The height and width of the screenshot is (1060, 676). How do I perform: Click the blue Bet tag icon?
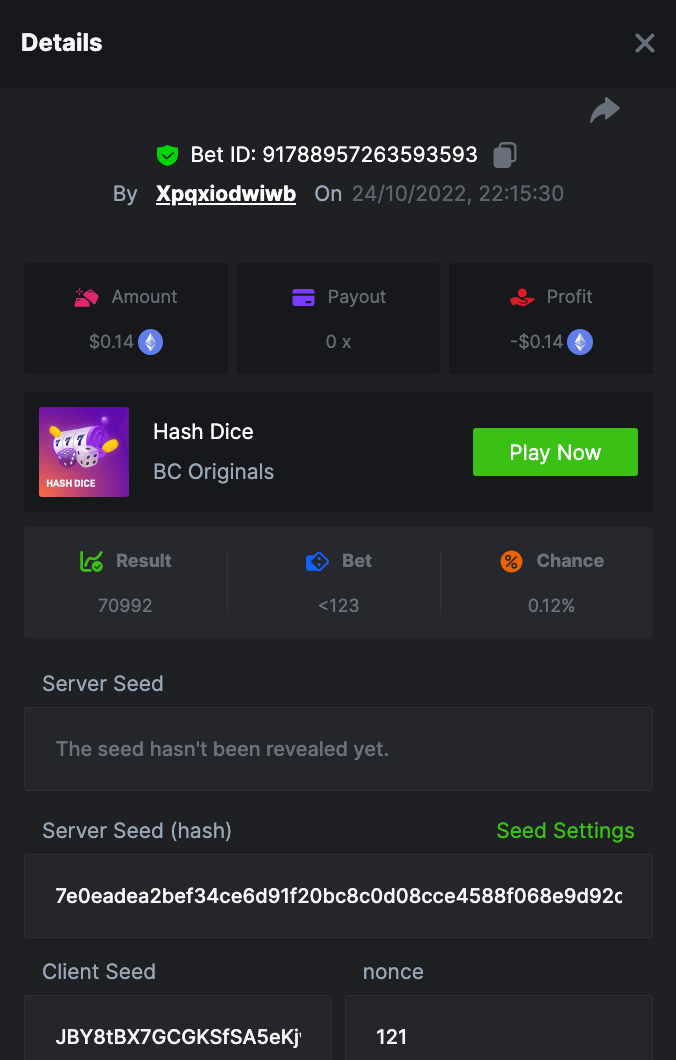point(317,561)
